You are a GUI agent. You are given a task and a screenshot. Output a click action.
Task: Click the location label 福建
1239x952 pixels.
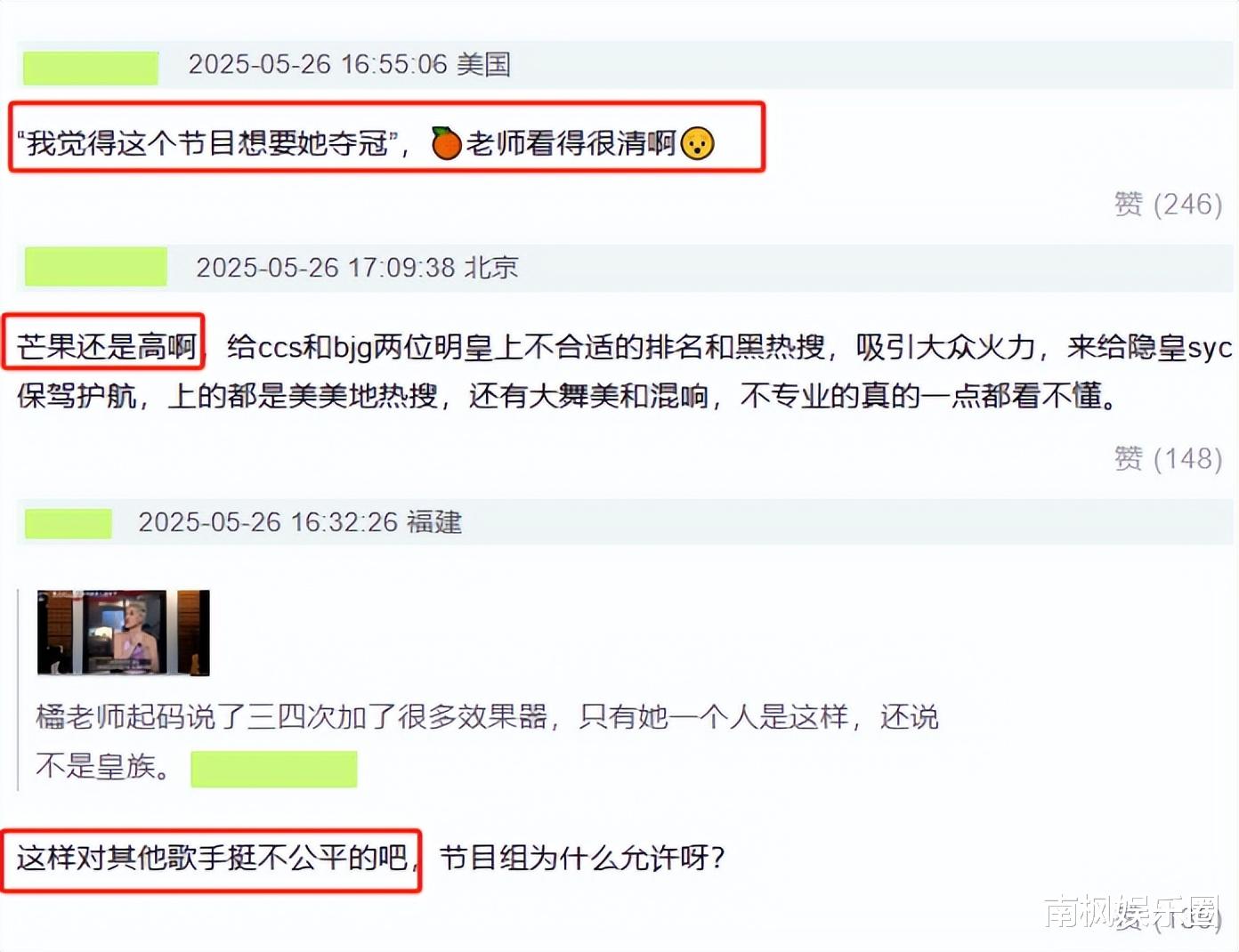(x=434, y=521)
